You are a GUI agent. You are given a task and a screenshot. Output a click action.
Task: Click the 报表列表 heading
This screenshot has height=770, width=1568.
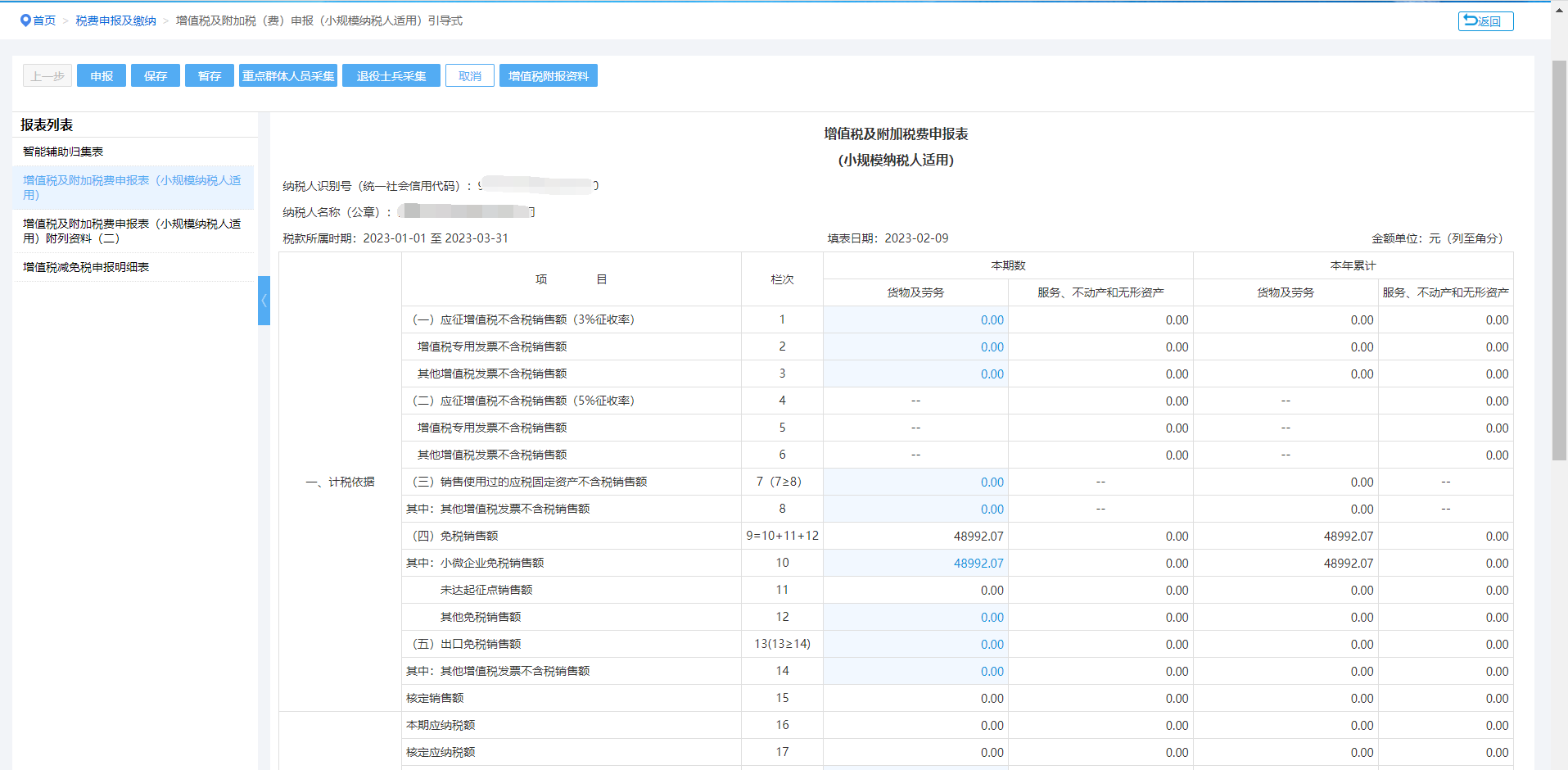point(47,125)
